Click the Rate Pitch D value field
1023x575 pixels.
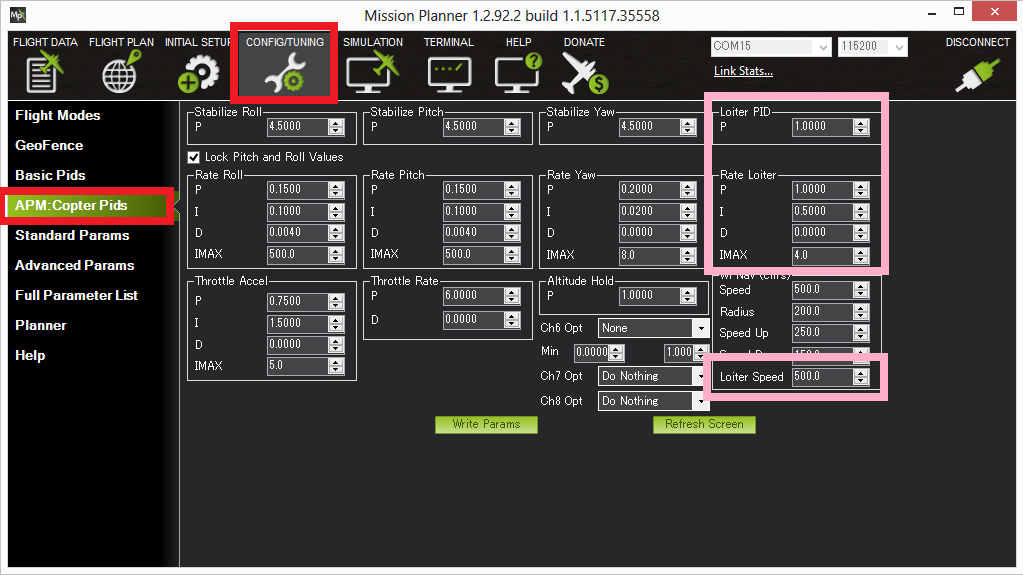474,232
